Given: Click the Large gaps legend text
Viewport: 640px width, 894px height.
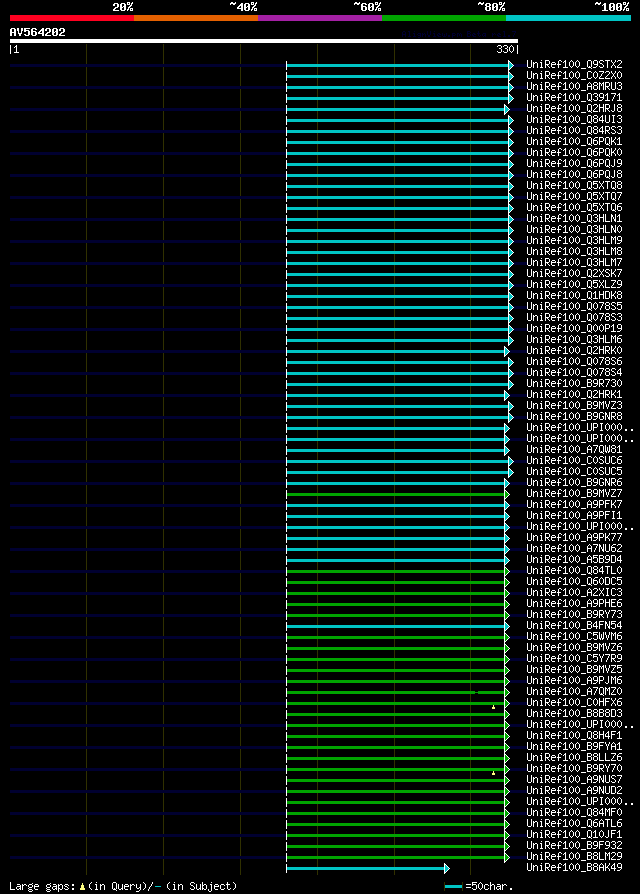Looking at the screenshot, I should [43, 886].
